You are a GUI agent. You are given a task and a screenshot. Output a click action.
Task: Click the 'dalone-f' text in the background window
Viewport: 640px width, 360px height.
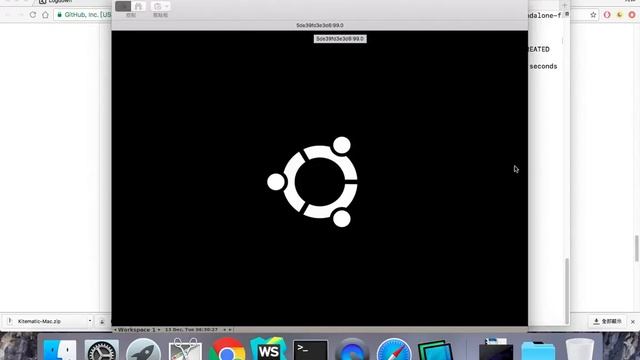[x=544, y=16]
